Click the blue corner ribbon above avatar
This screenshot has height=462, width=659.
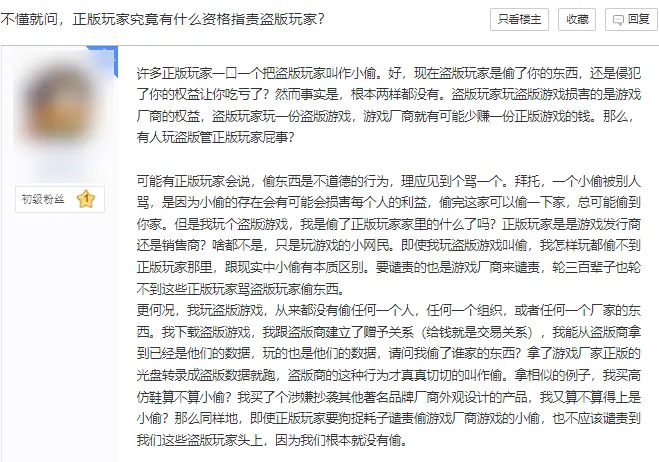click(105, 57)
